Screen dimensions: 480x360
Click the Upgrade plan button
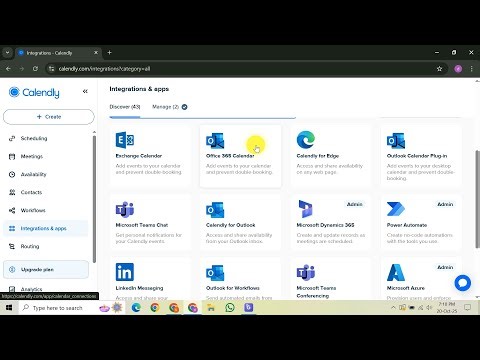pyautogui.click(x=46, y=269)
